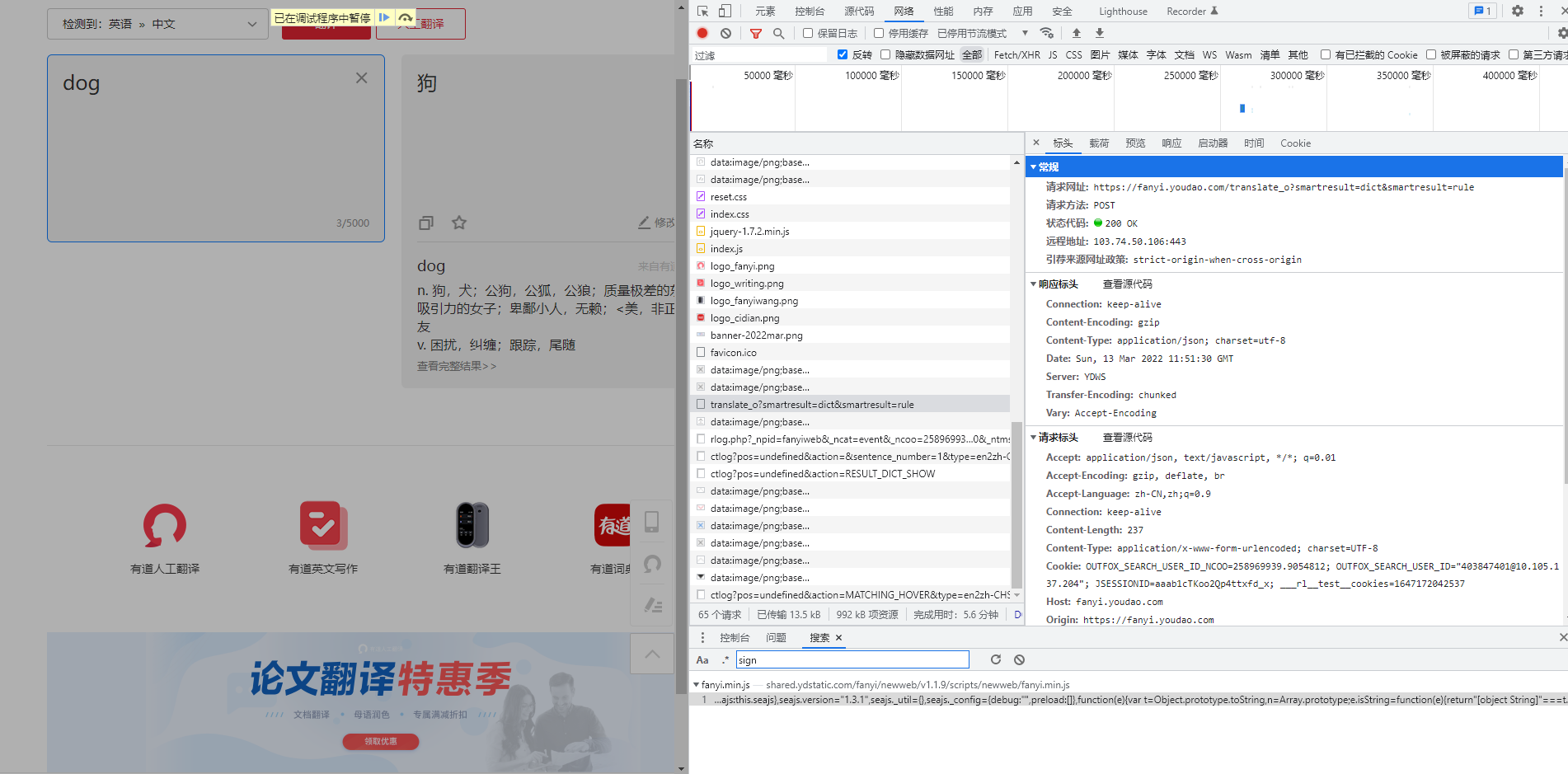Screen dimensions: 1568x774
Task: View source of response headers
Action: 1128,284
